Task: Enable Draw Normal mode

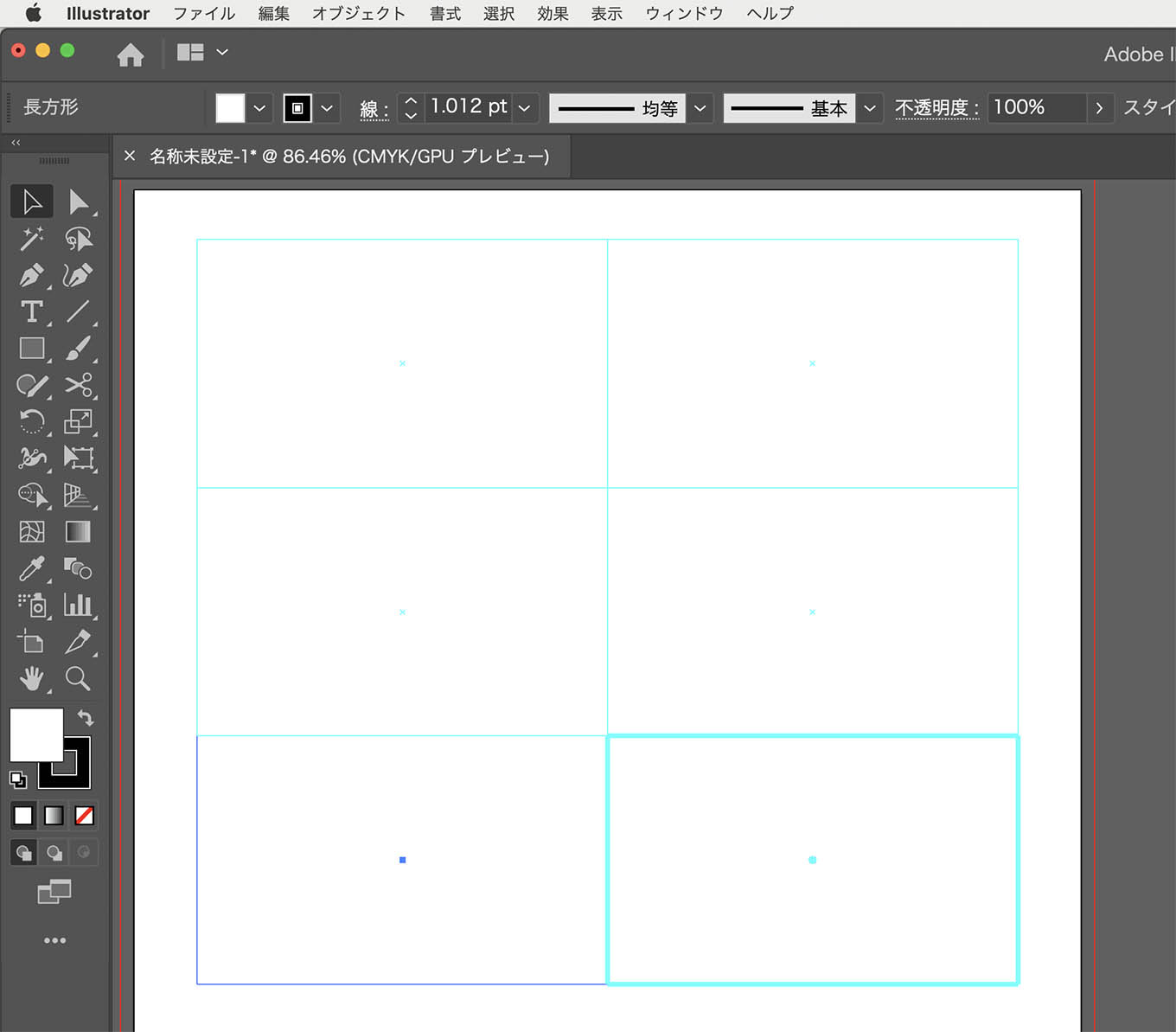Action: tap(23, 853)
